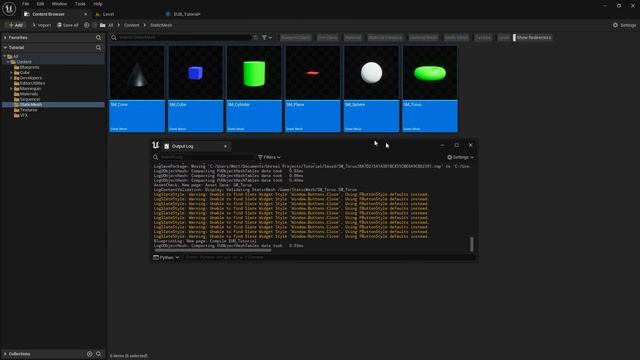Toggle the Show References filter pill
This screenshot has width=640, height=360.
click(533, 38)
